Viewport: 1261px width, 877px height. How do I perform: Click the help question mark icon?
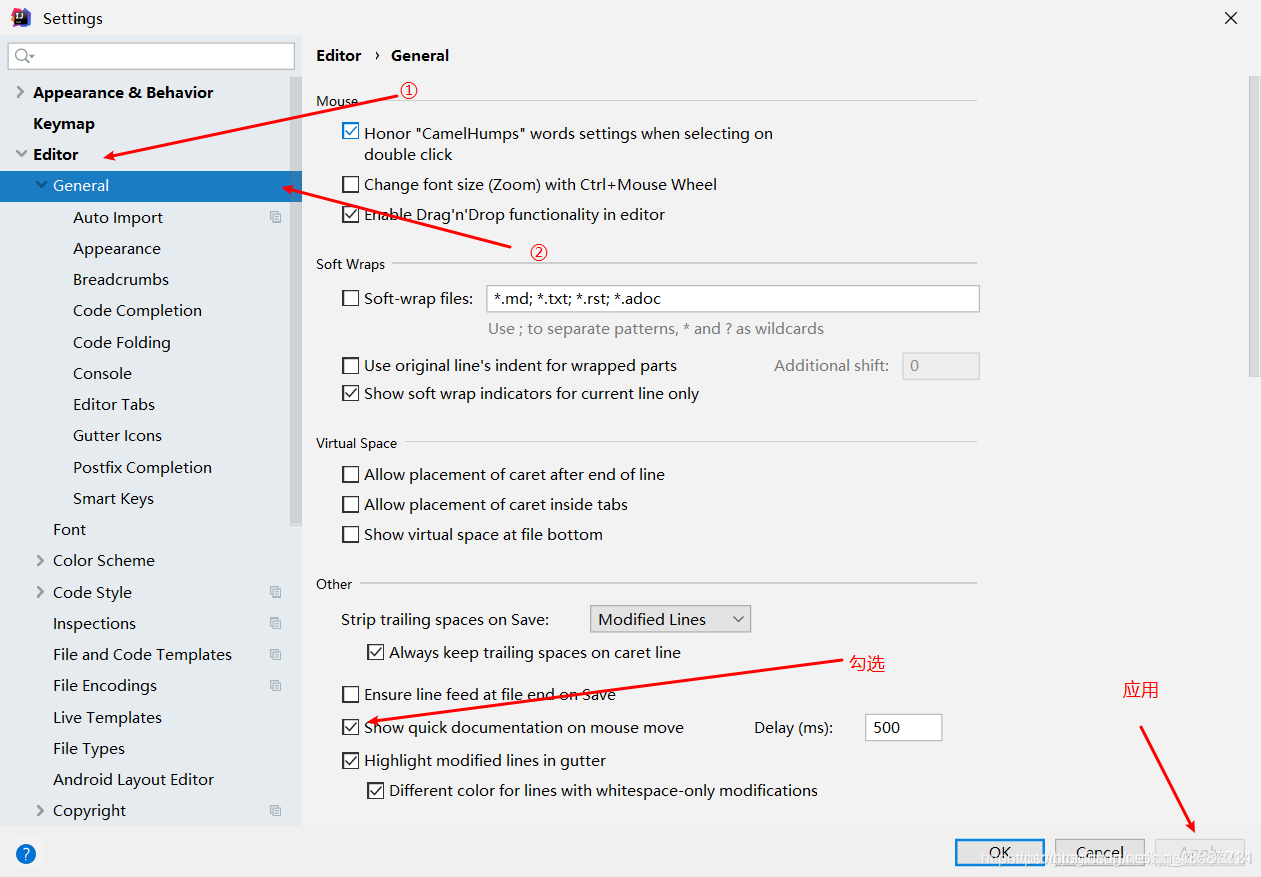point(26,854)
